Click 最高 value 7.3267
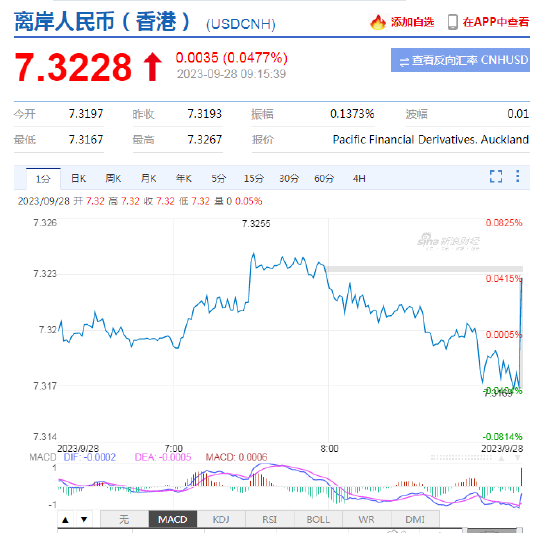The image size is (550, 533). click(204, 140)
